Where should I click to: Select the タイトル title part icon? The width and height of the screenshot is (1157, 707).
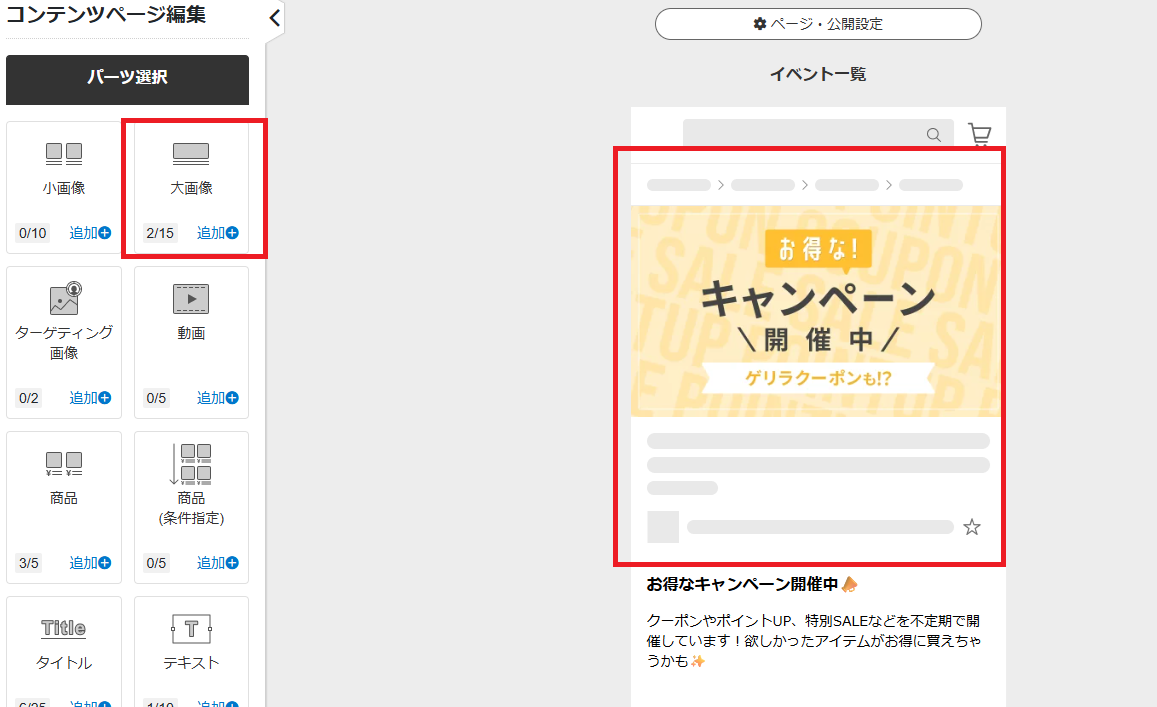point(64,628)
